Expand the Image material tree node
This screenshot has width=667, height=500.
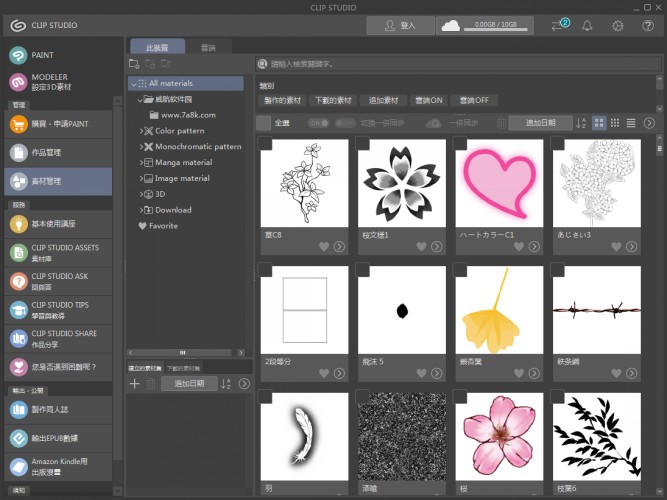pyautogui.click(x=141, y=178)
